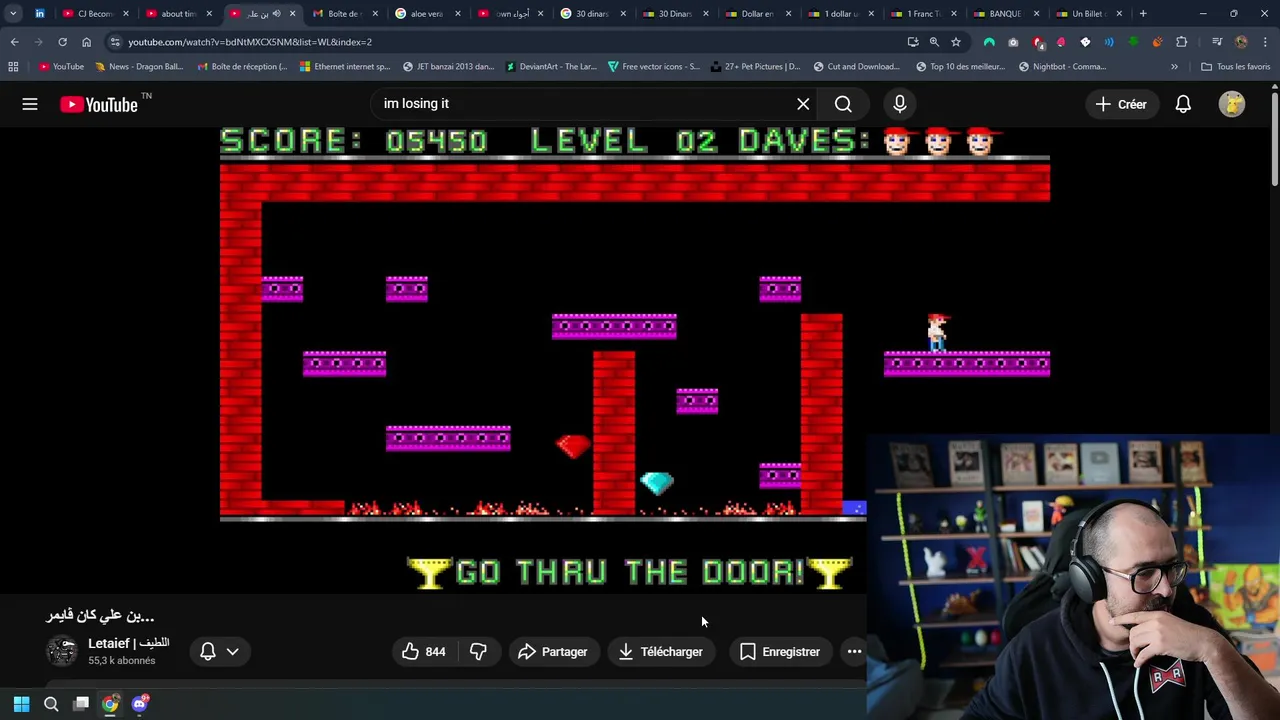The image size is (1280, 720).
Task: Open the apps grid in bookmarks bar
Action: coord(13,67)
